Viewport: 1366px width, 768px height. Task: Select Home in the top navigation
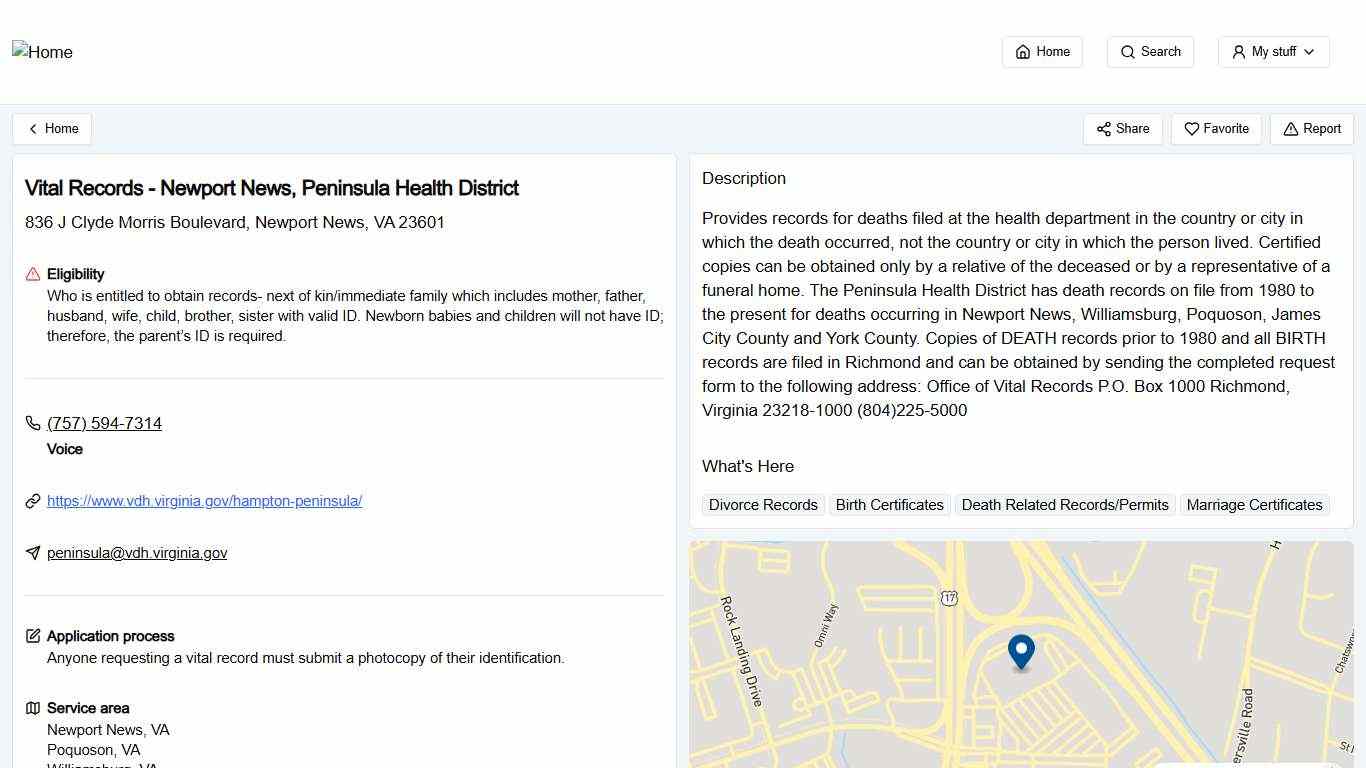[x=1042, y=51]
